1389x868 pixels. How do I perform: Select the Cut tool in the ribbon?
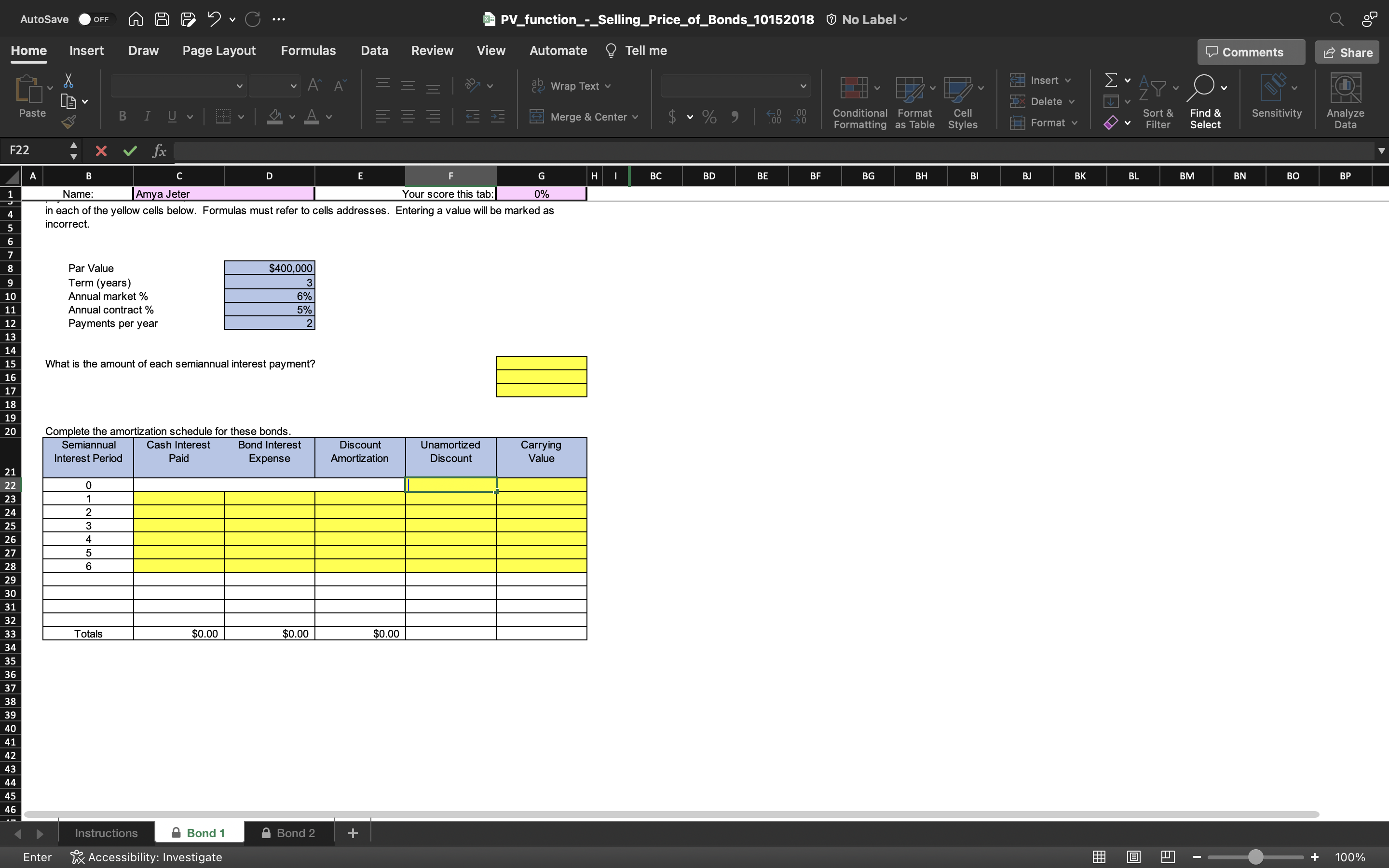click(68, 80)
